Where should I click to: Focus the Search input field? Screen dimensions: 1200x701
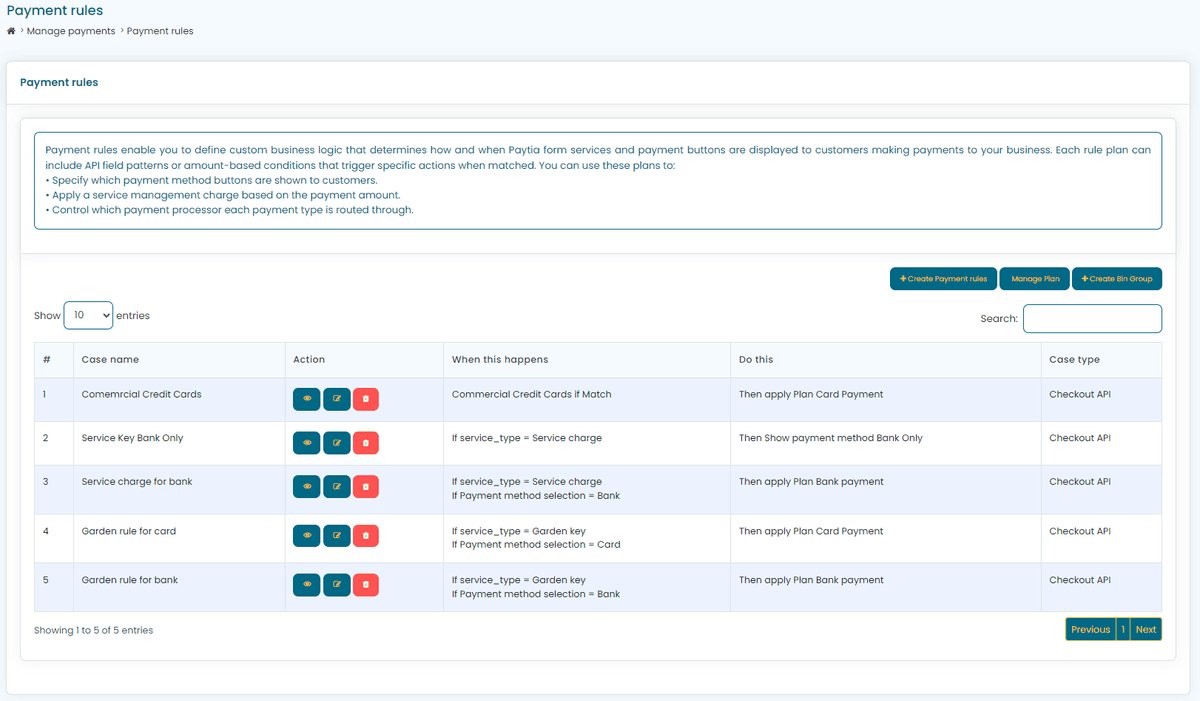click(x=1092, y=318)
